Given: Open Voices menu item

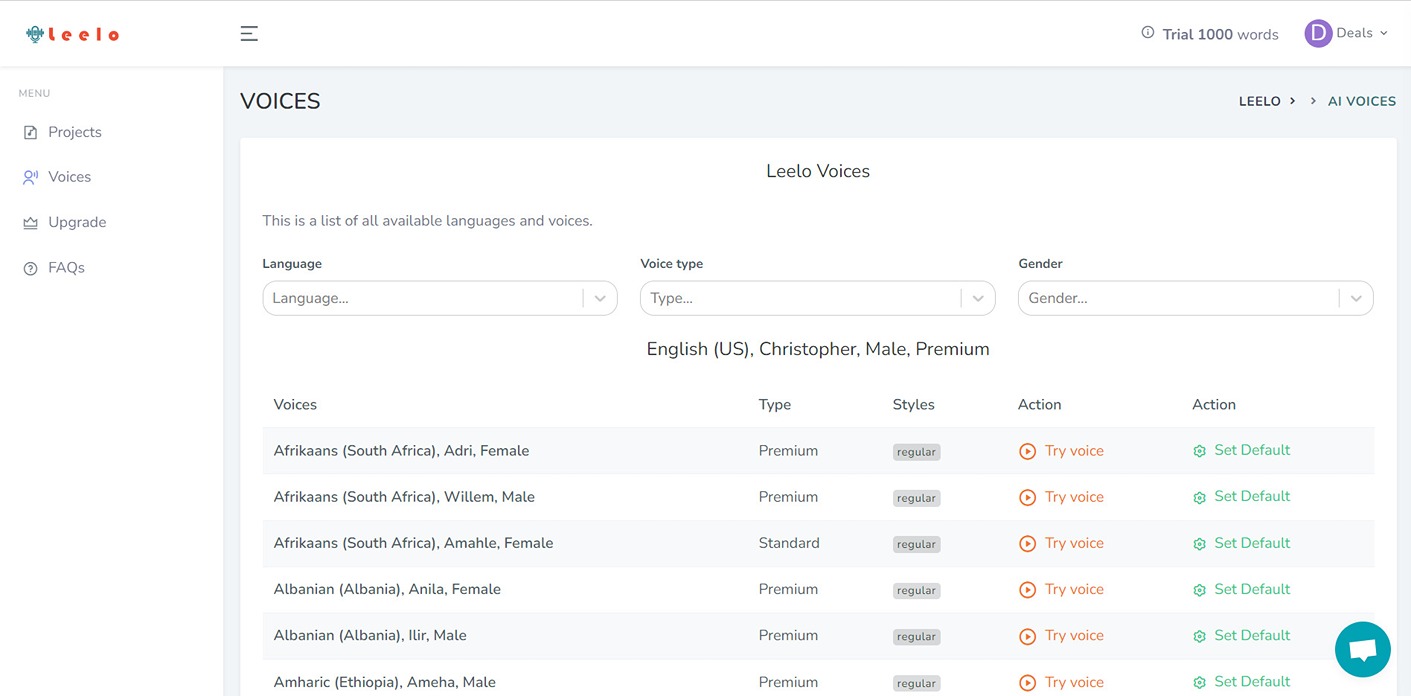Looking at the screenshot, I should (x=70, y=177).
